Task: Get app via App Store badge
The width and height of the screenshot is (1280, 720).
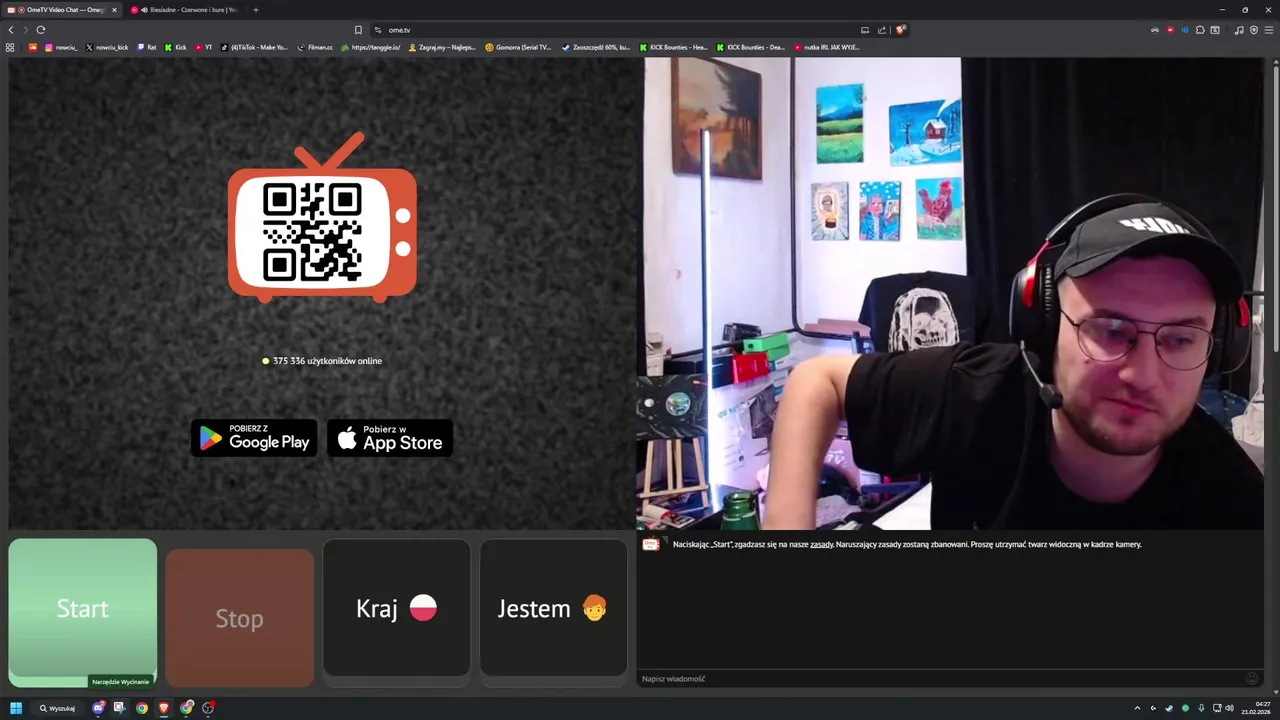Action: (390, 438)
